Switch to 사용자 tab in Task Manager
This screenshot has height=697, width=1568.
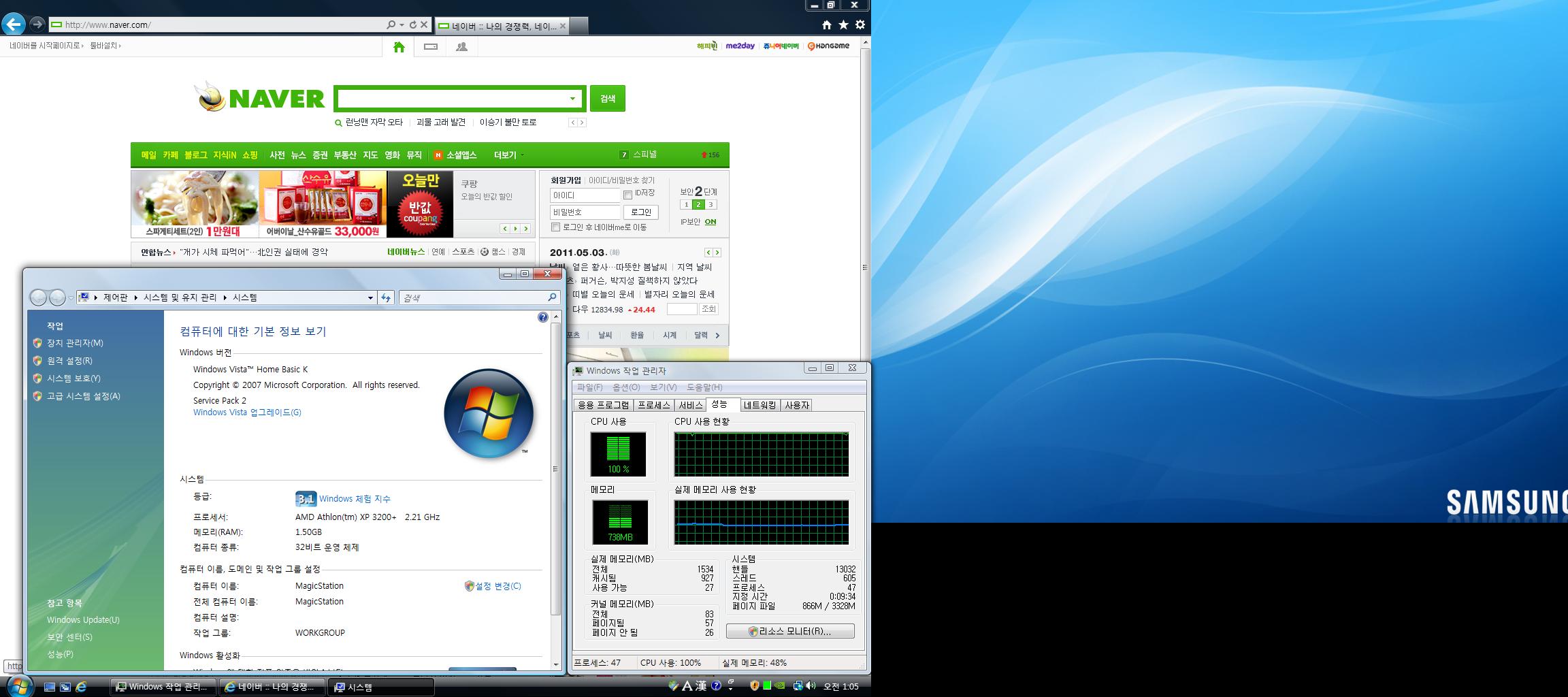pos(796,405)
